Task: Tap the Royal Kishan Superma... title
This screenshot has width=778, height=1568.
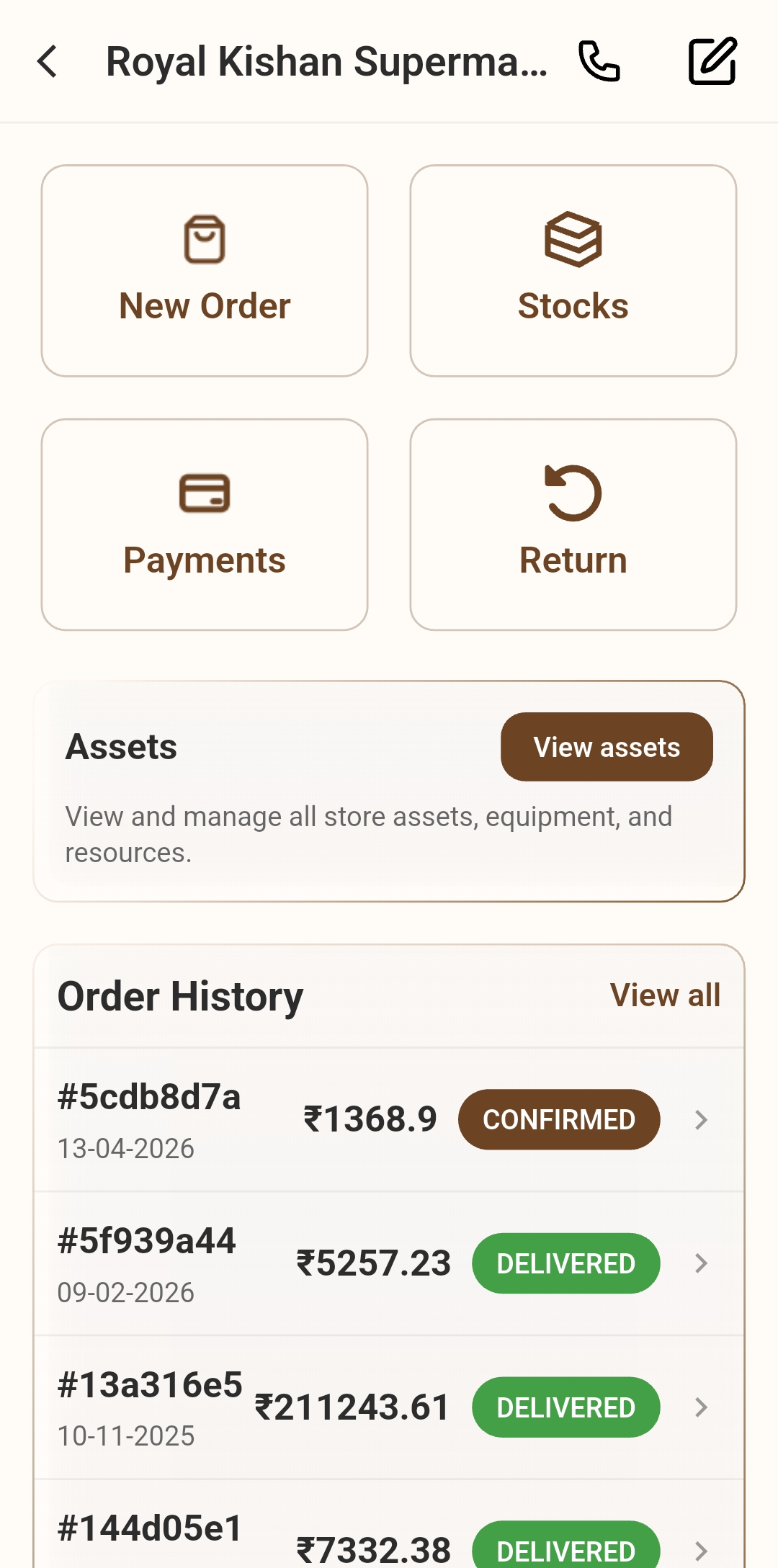Action: [326, 61]
